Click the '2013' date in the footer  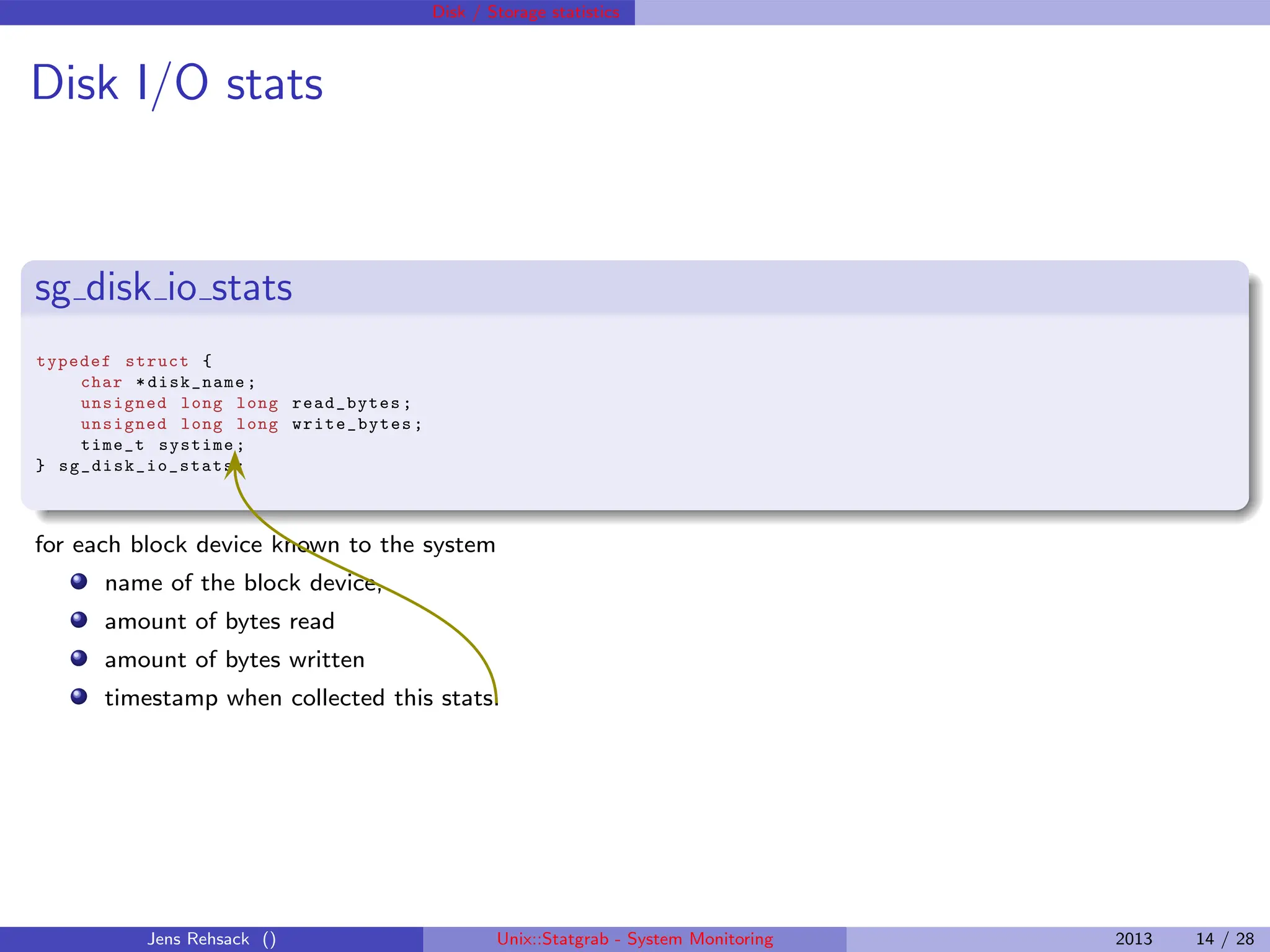click(x=1134, y=939)
